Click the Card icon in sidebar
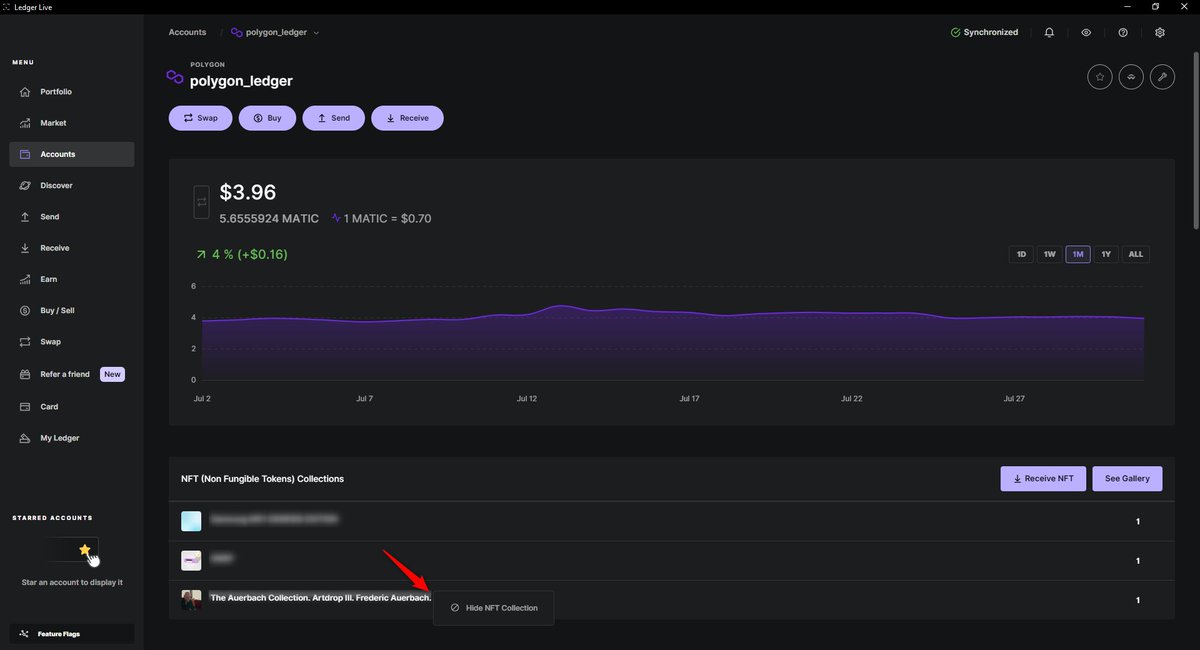The image size is (1200, 650). [25, 407]
